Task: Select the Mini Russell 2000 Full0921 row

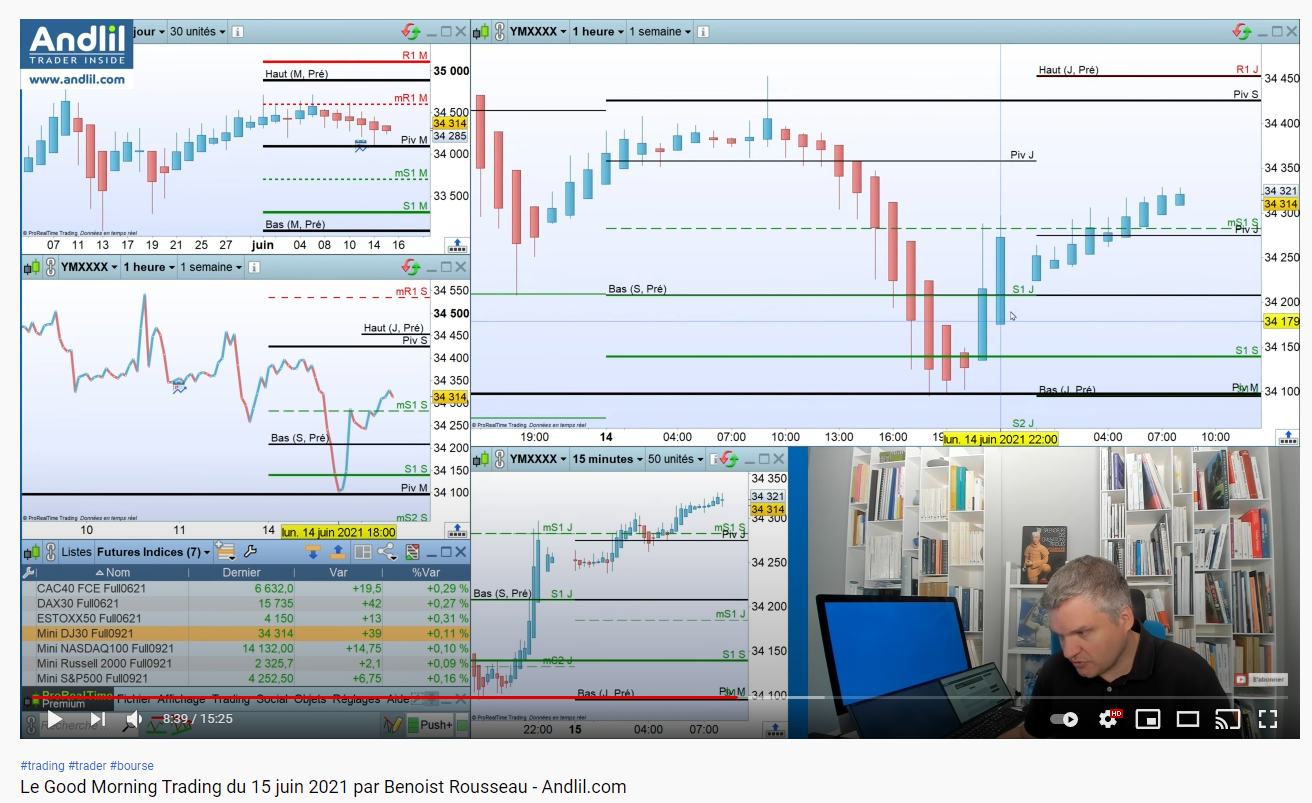Action: 246,663
